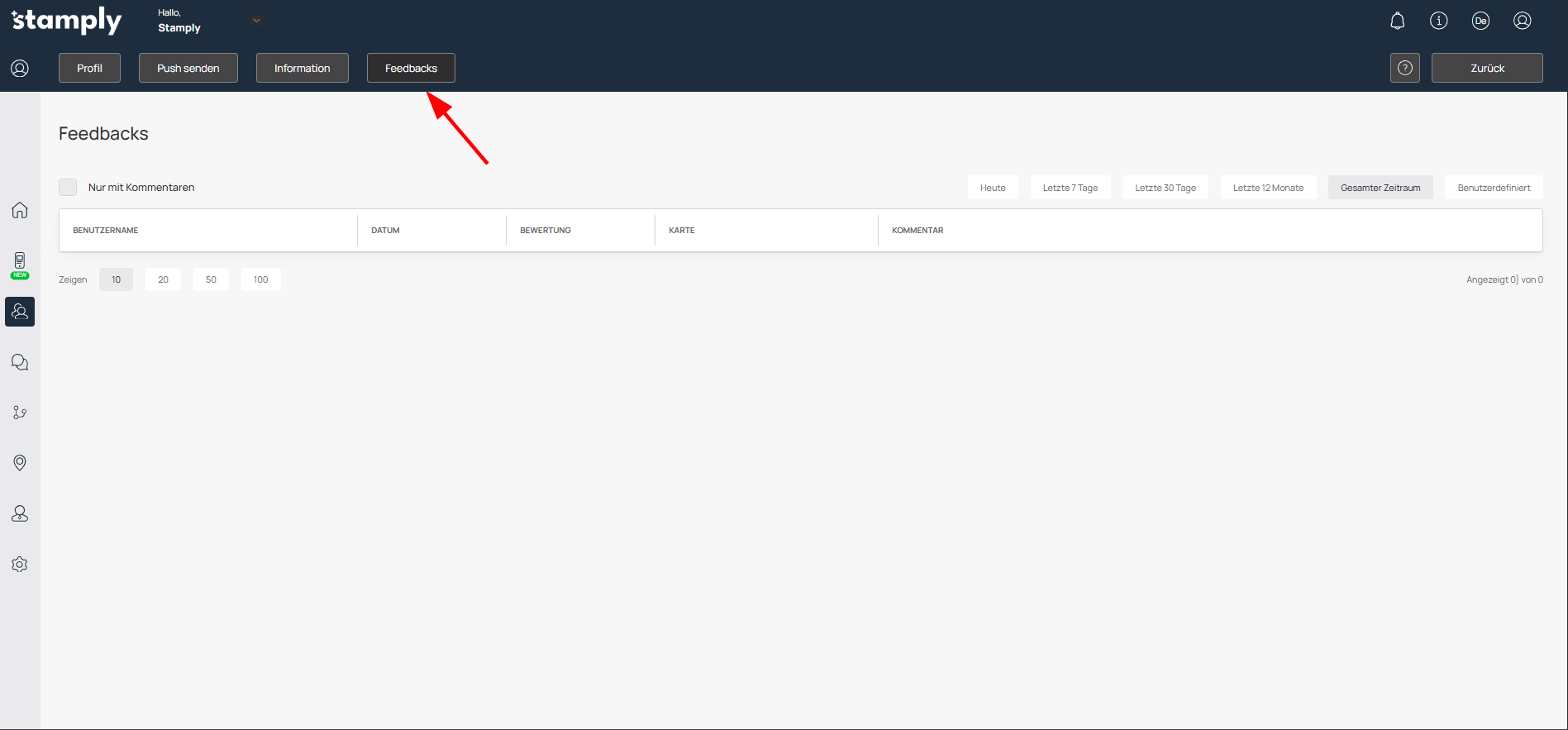Switch to the Profil tab
1568x730 pixels.
pos(89,68)
